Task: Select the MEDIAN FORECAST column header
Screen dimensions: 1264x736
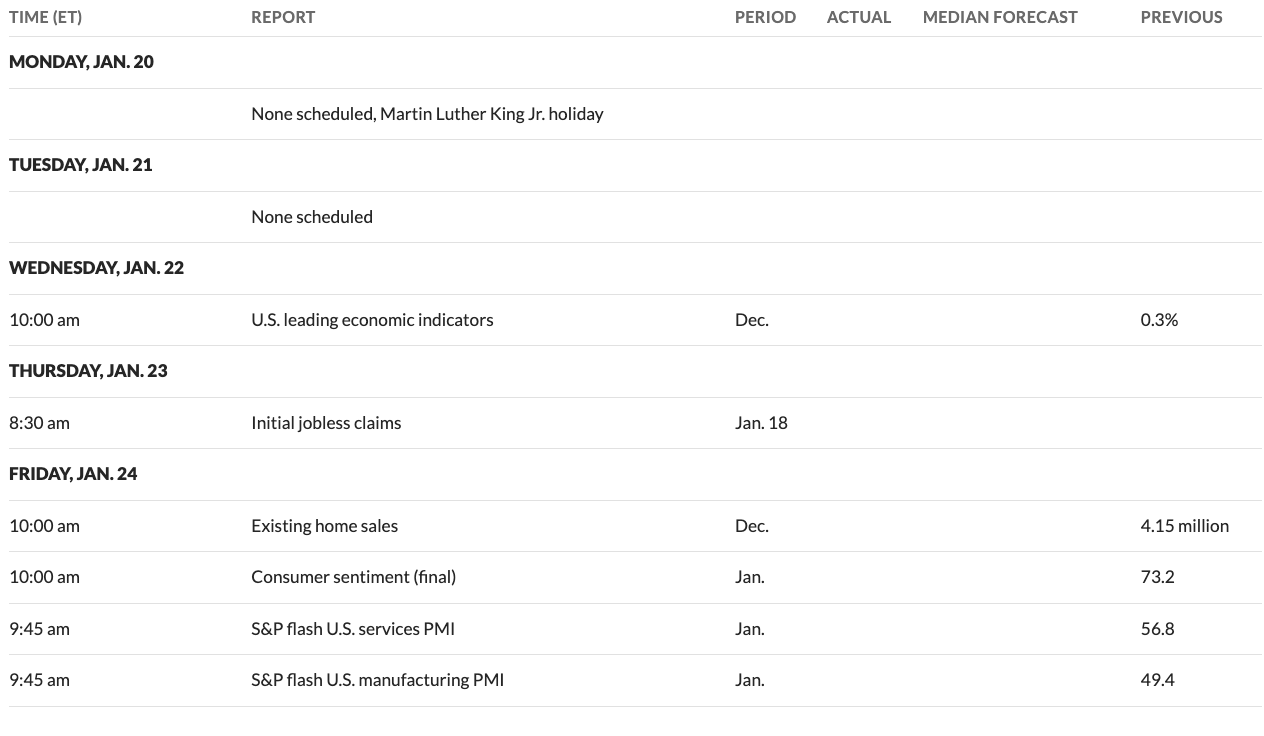Action: coord(1000,17)
